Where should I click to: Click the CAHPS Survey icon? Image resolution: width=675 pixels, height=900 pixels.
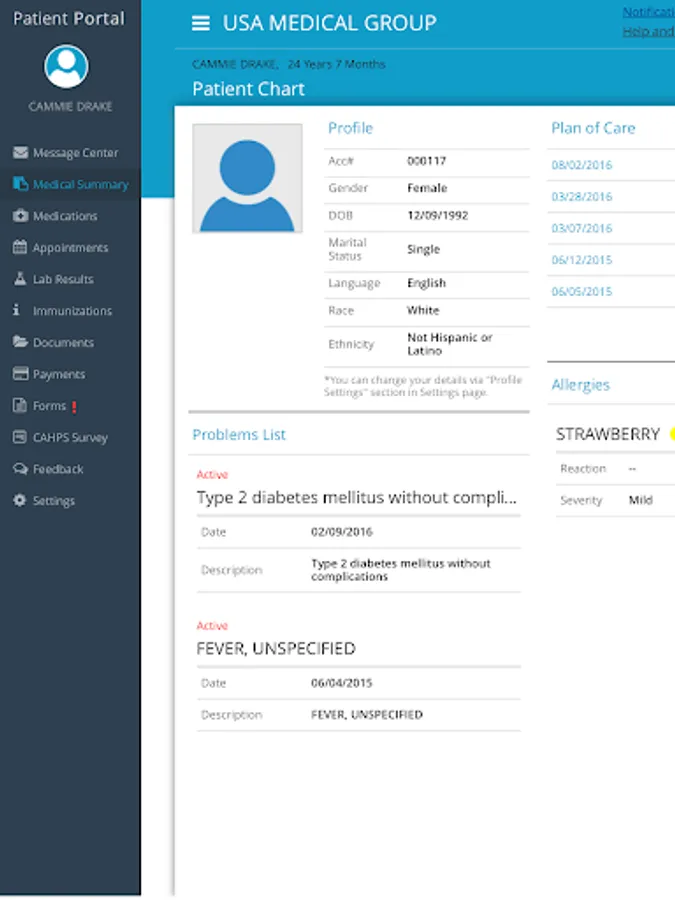[20, 437]
